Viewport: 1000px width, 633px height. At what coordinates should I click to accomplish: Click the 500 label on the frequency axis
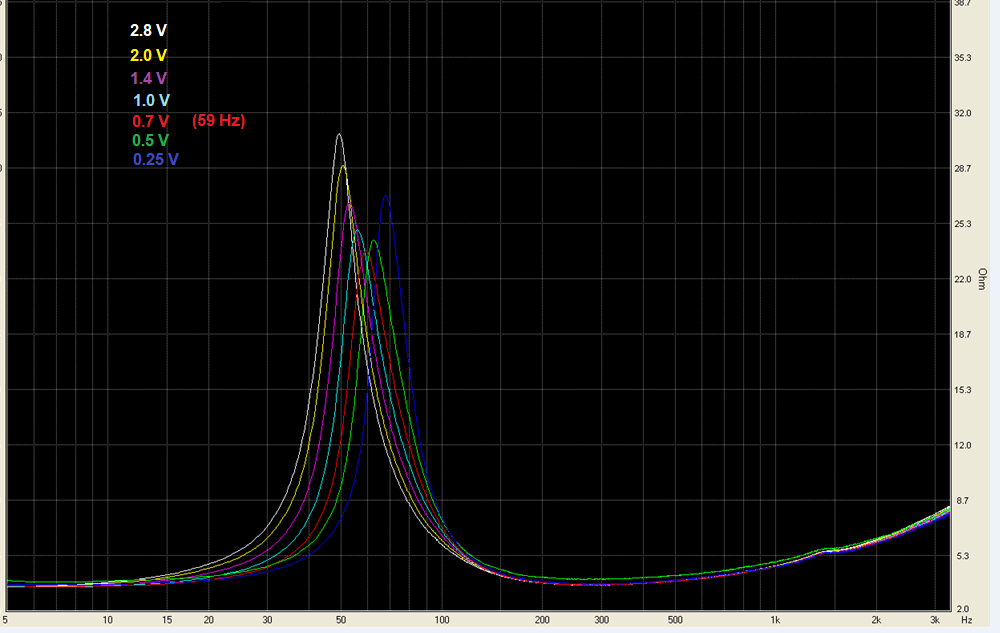click(675, 620)
